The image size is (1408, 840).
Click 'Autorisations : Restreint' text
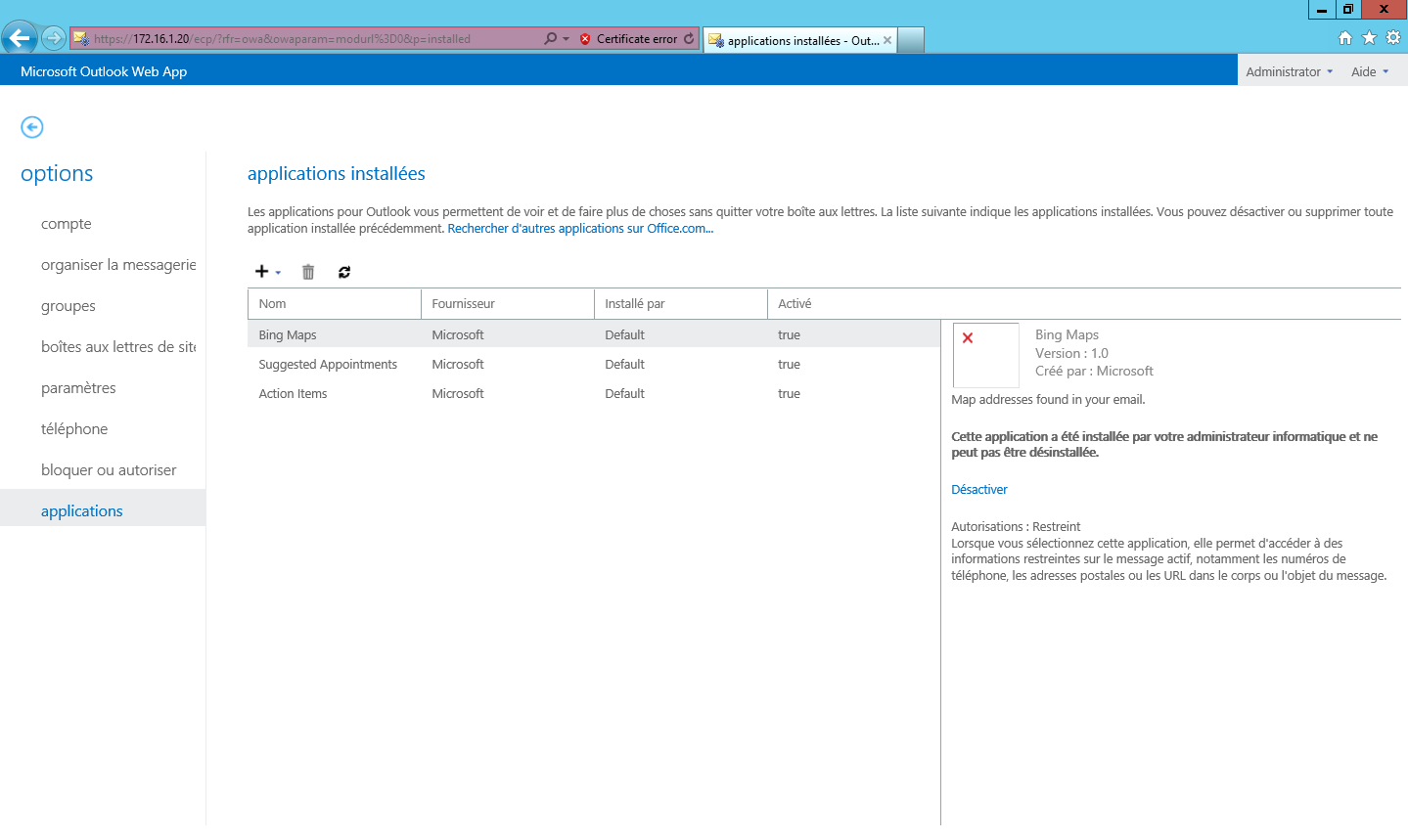click(1016, 526)
